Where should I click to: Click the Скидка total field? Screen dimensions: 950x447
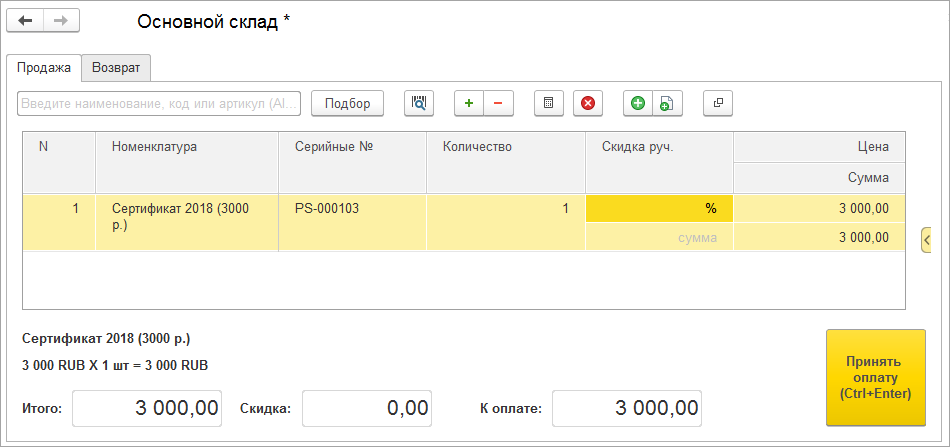[x=367, y=408]
